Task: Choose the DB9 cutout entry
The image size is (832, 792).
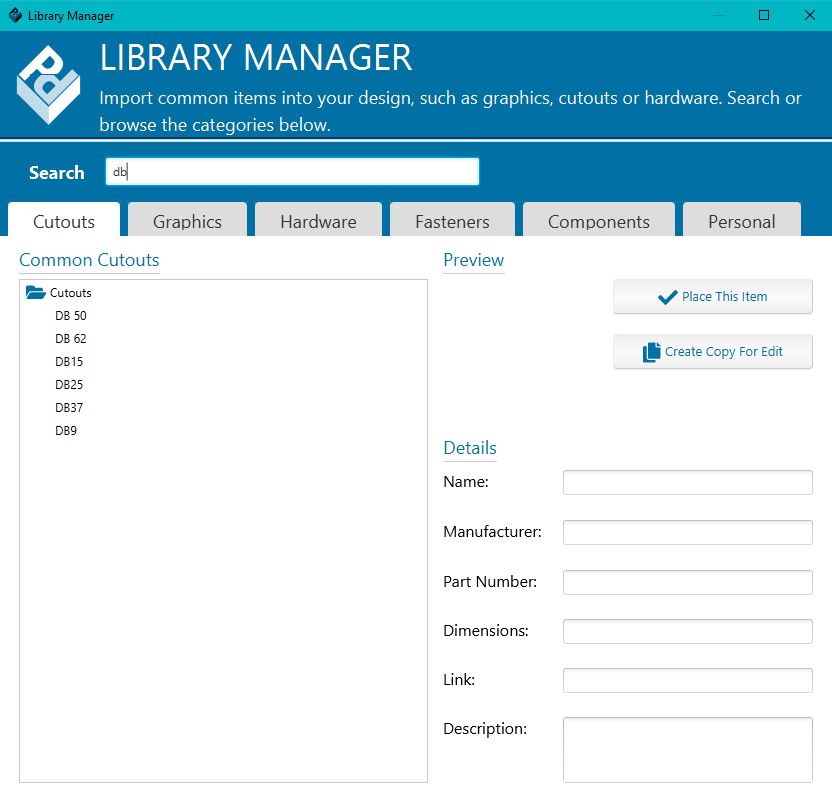Action: [x=66, y=430]
